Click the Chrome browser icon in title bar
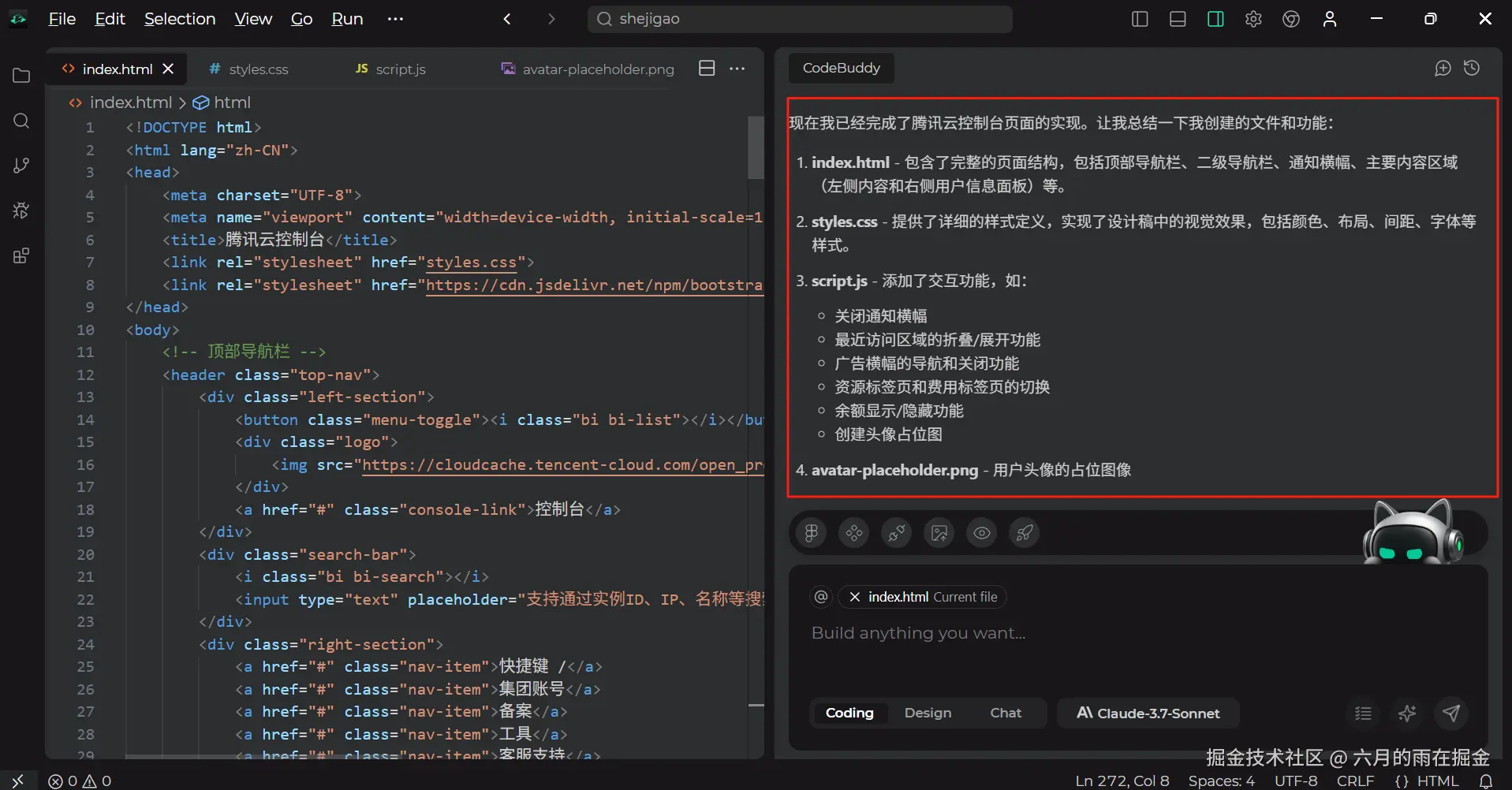The image size is (1512, 790). (x=1291, y=19)
